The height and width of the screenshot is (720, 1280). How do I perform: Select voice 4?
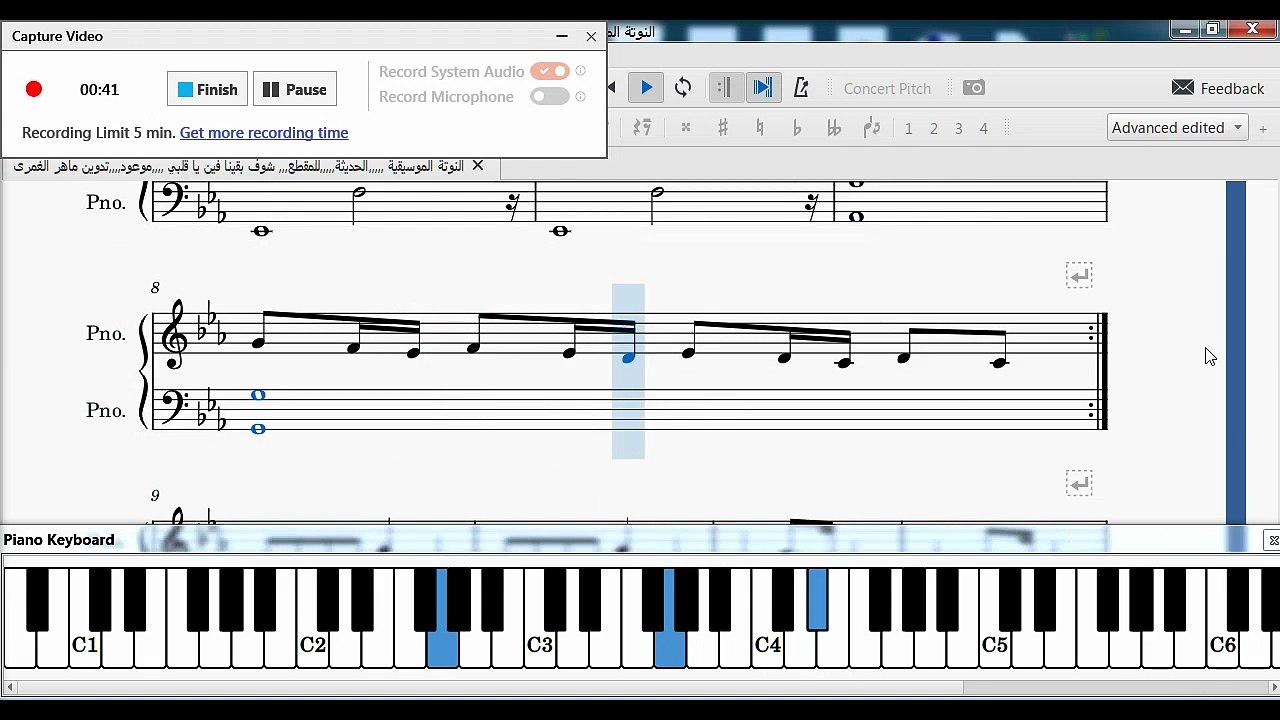984,128
